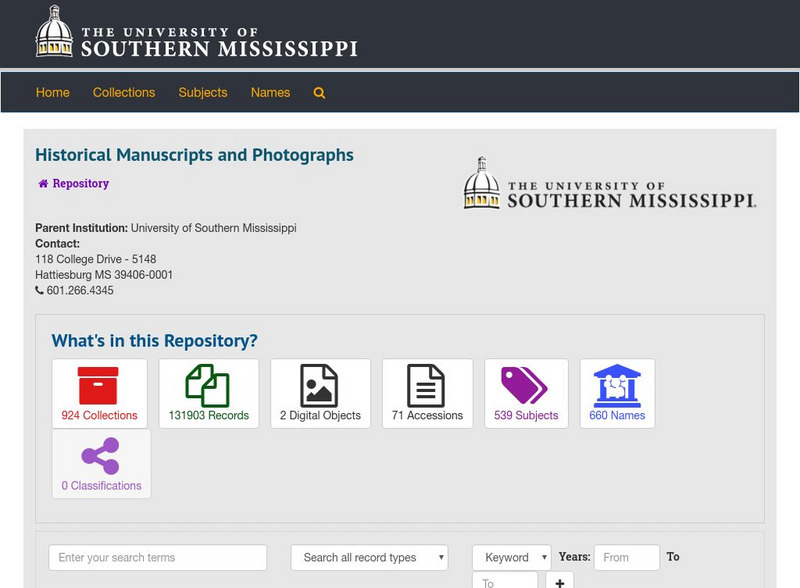Click the home icon beside Repository
The height and width of the screenshot is (588, 800).
point(43,183)
